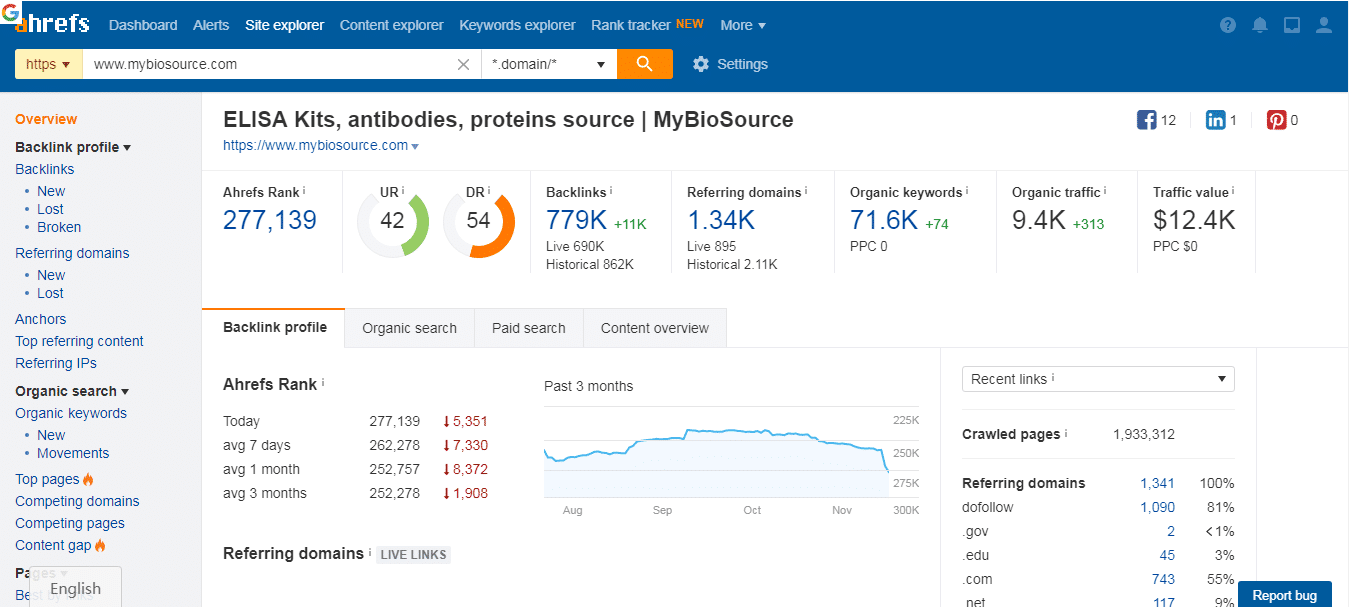Open Competing domains in the sidebar
This screenshot has width=1349, height=607.
77,501
